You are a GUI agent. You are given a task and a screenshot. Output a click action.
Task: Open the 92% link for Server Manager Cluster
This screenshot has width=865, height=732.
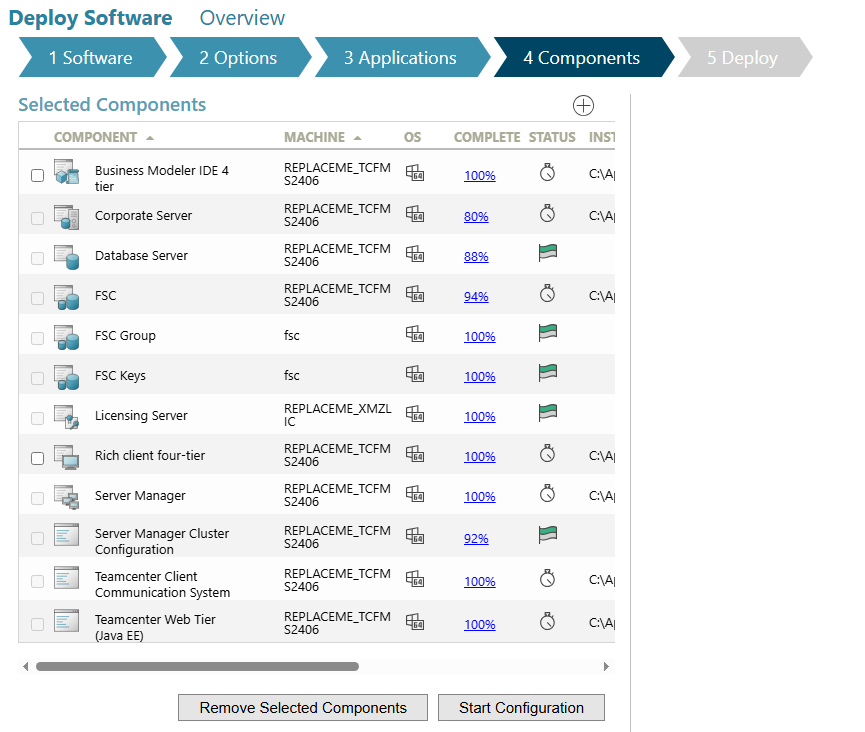tap(476, 539)
